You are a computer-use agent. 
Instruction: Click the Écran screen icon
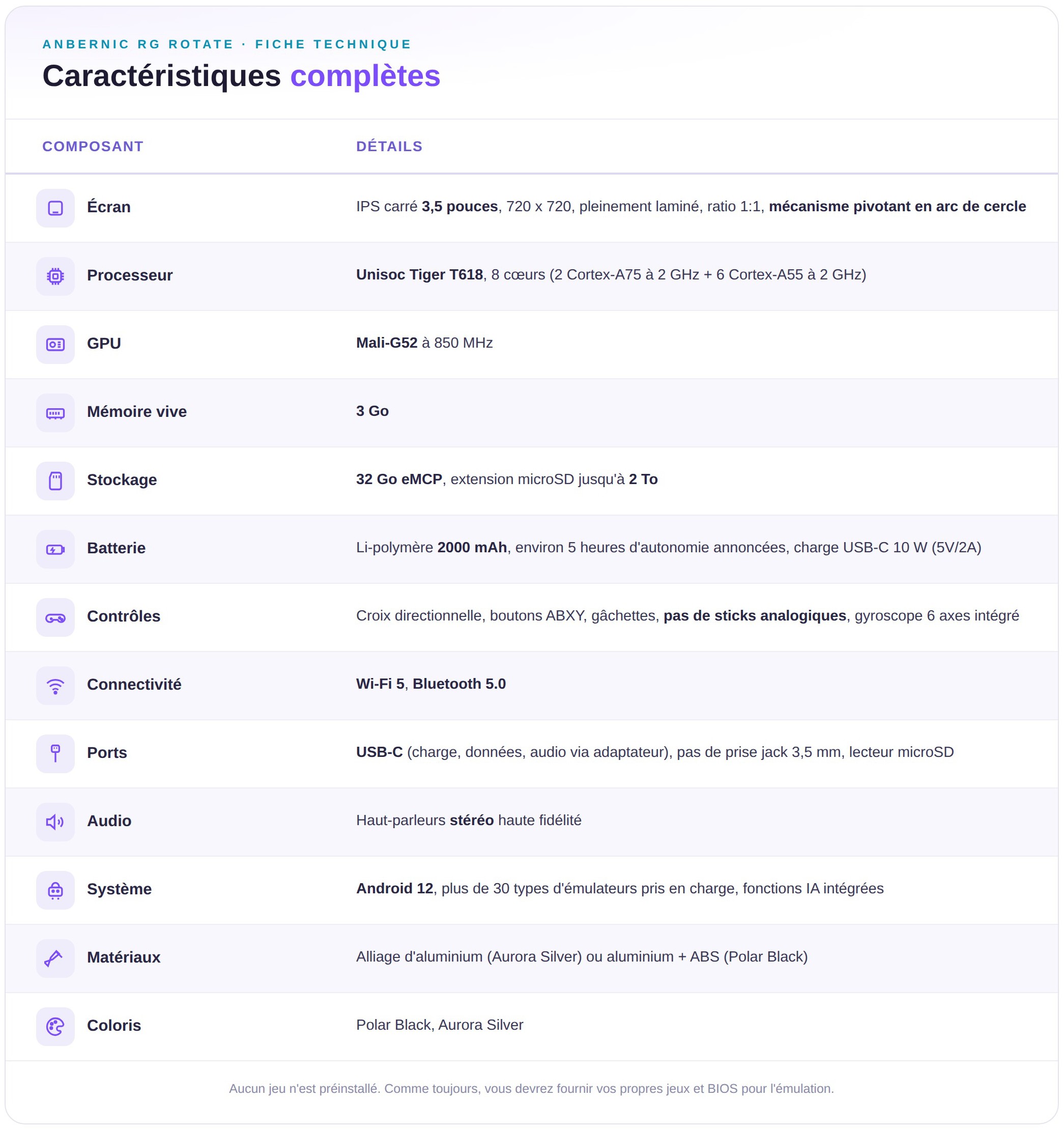tap(55, 208)
